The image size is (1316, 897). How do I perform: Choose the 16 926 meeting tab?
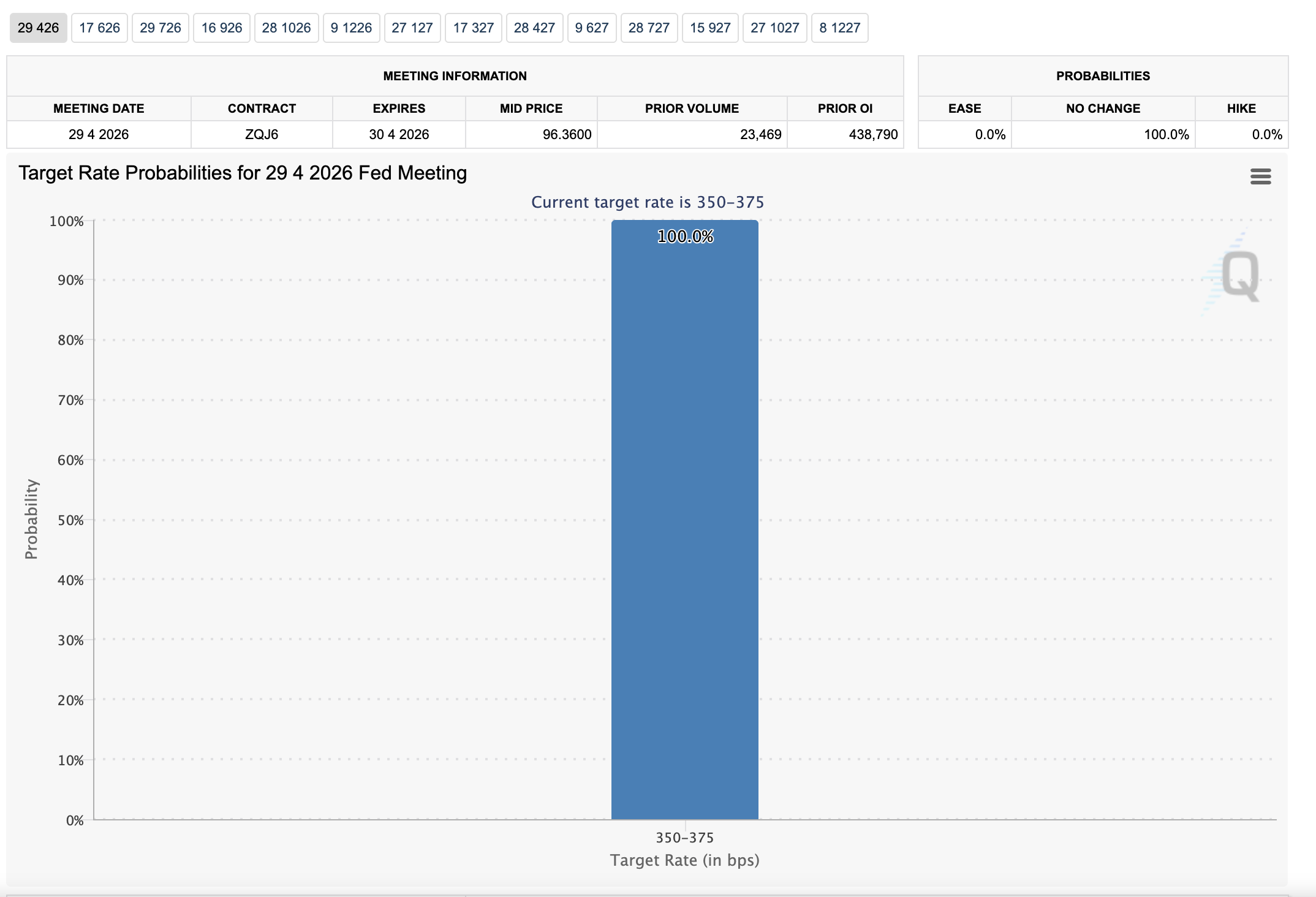pyautogui.click(x=222, y=28)
